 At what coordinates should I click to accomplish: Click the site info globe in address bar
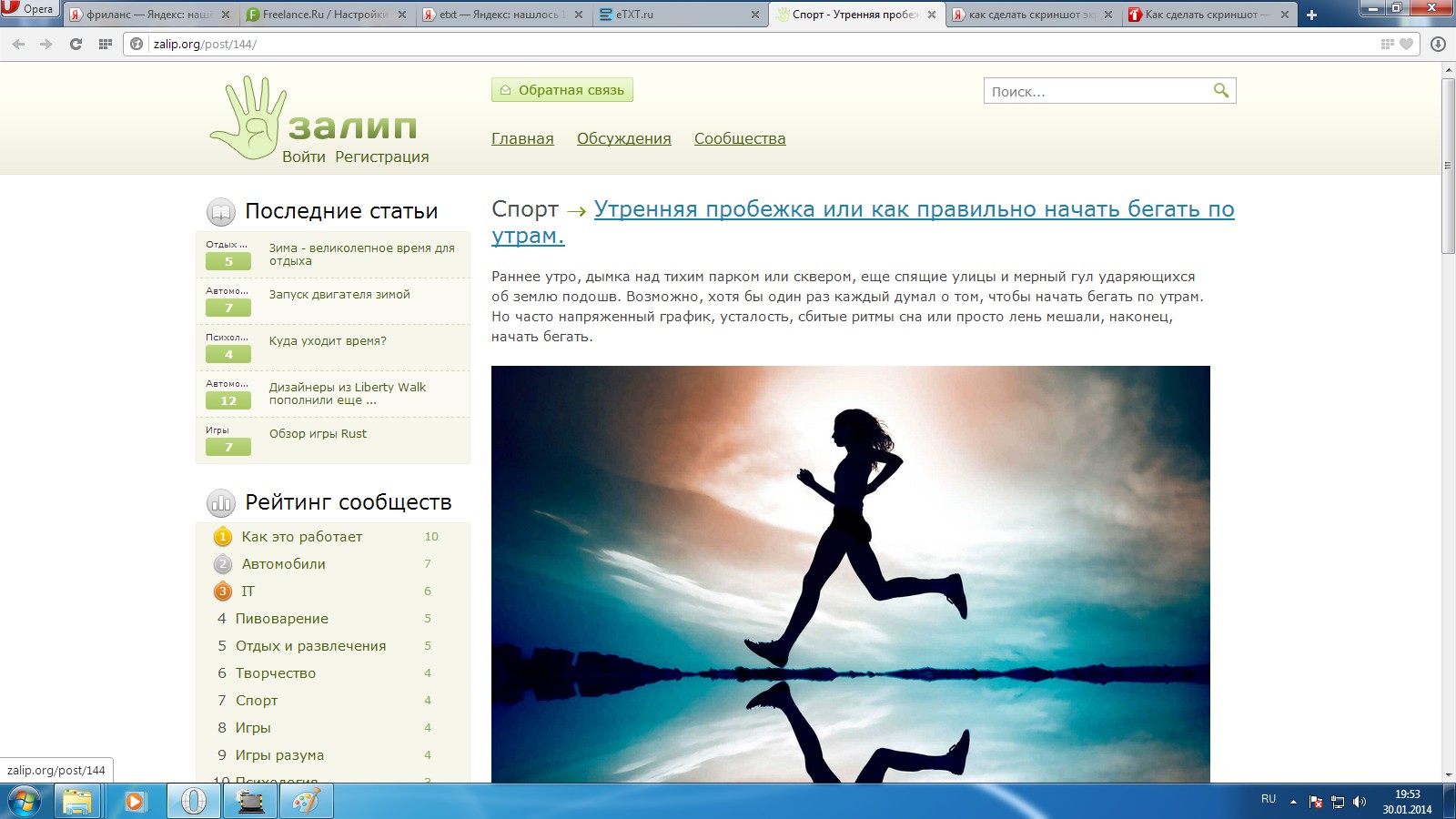(136, 44)
